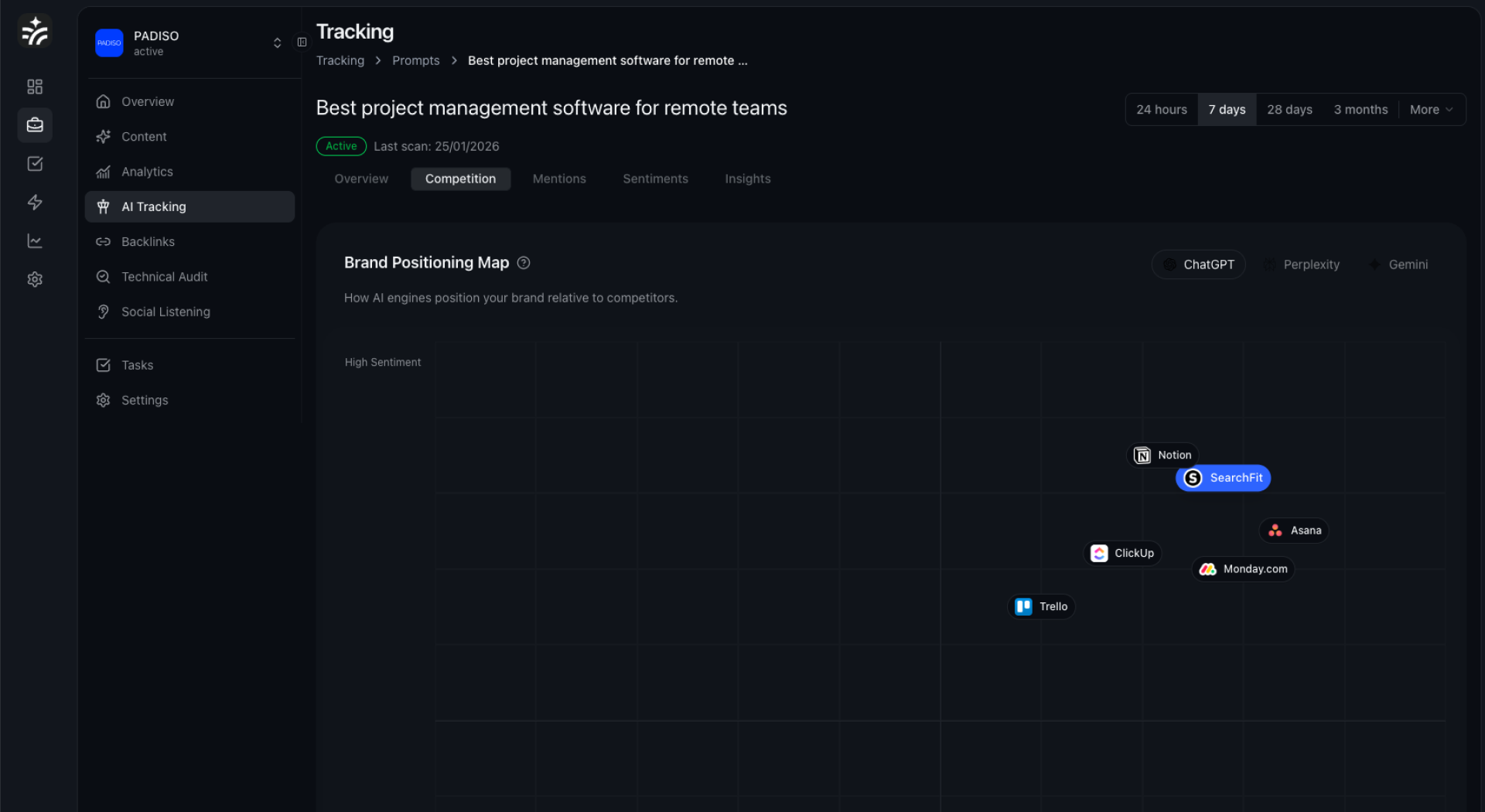Select the AI Tracking crown icon in navigation
Viewport: 1485px width, 812px height.
coord(104,206)
